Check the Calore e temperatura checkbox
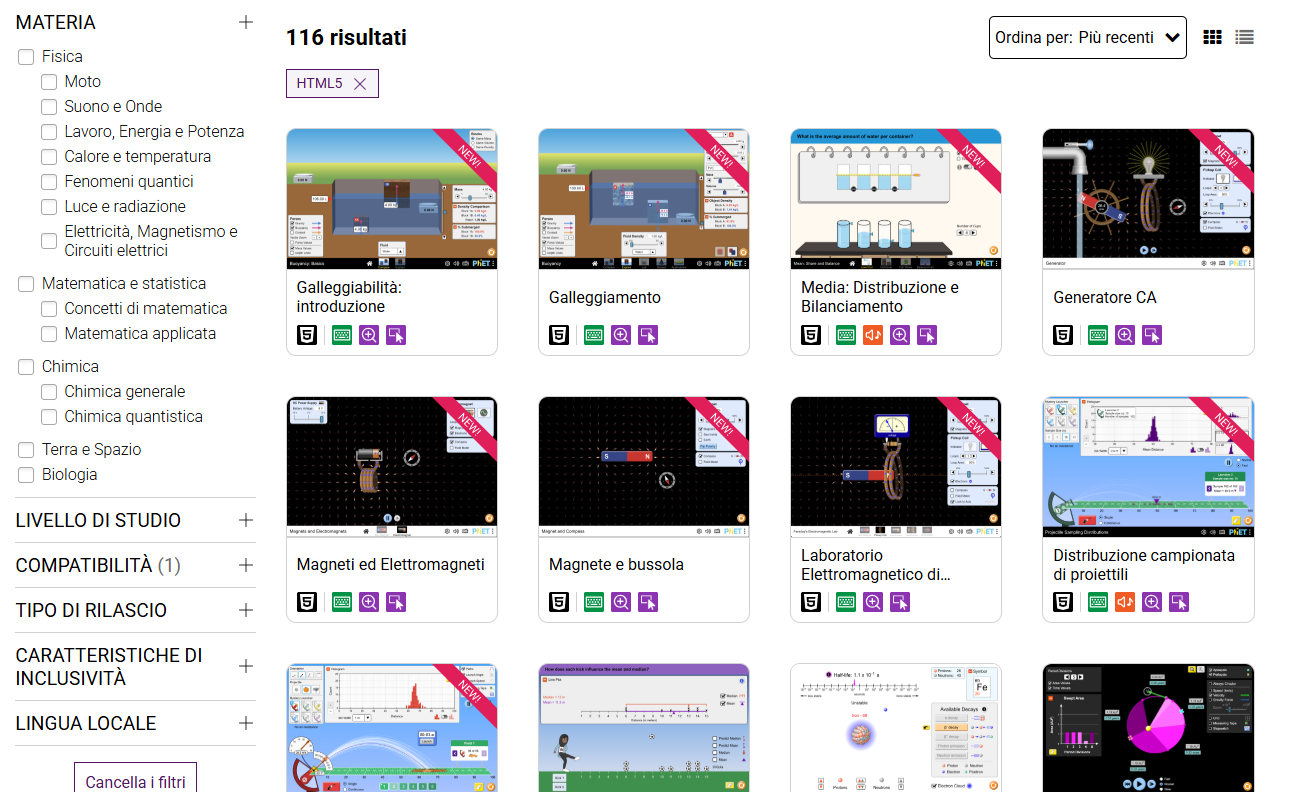The width and height of the screenshot is (1300, 792). [49, 157]
